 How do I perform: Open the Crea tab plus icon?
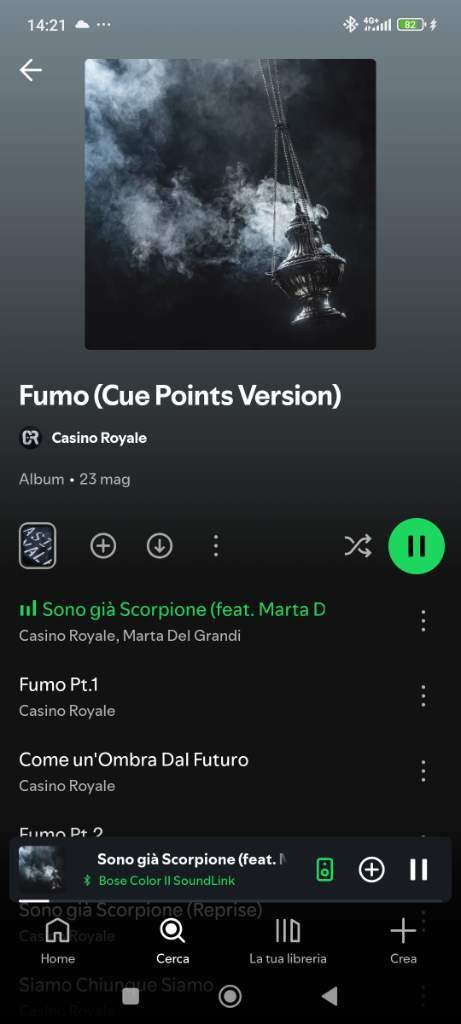403,940
